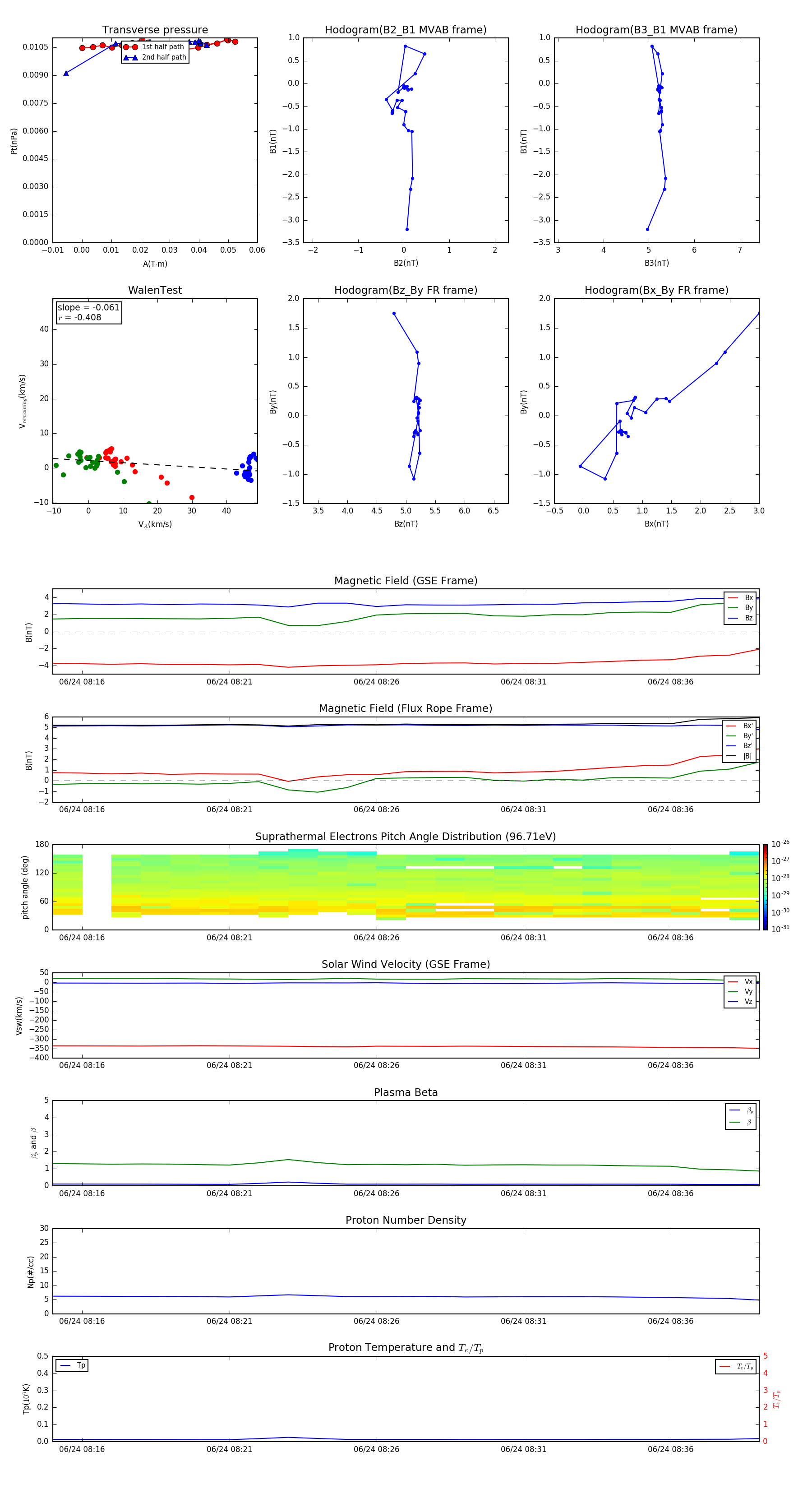Image resolution: width=812 pixels, height=1489 pixels.
Task: Click the "V_remaining(km/s)" y-axis label
Action: 23,401
